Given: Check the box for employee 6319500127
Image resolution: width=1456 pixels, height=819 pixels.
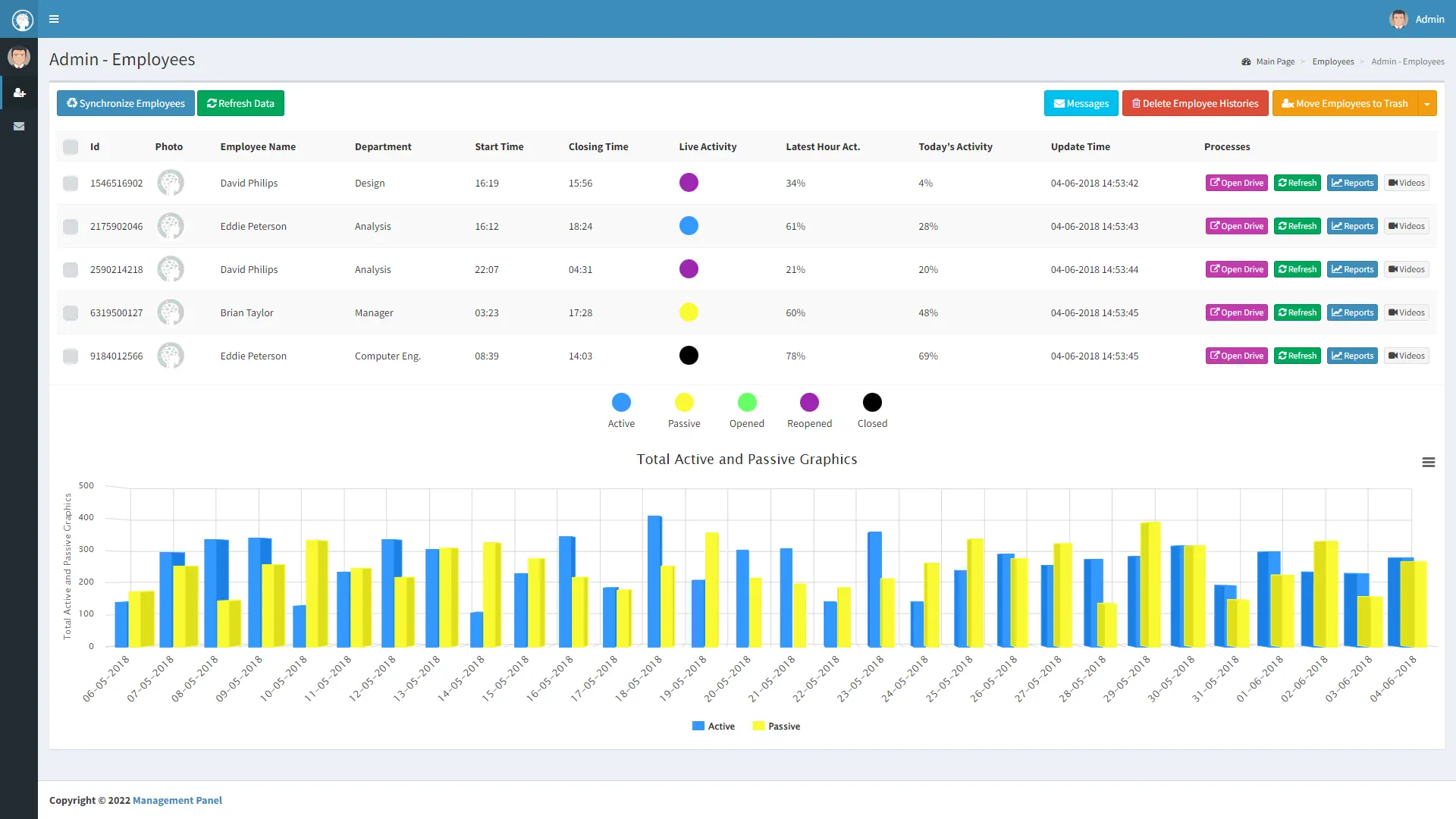Looking at the screenshot, I should [x=71, y=312].
